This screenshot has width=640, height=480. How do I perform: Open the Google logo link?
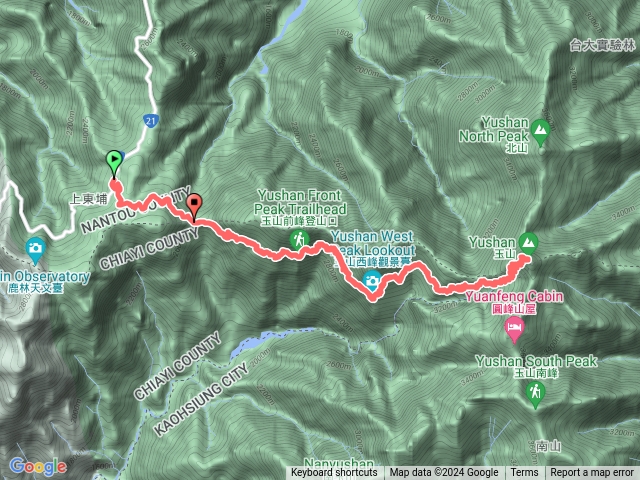[x=38, y=467]
